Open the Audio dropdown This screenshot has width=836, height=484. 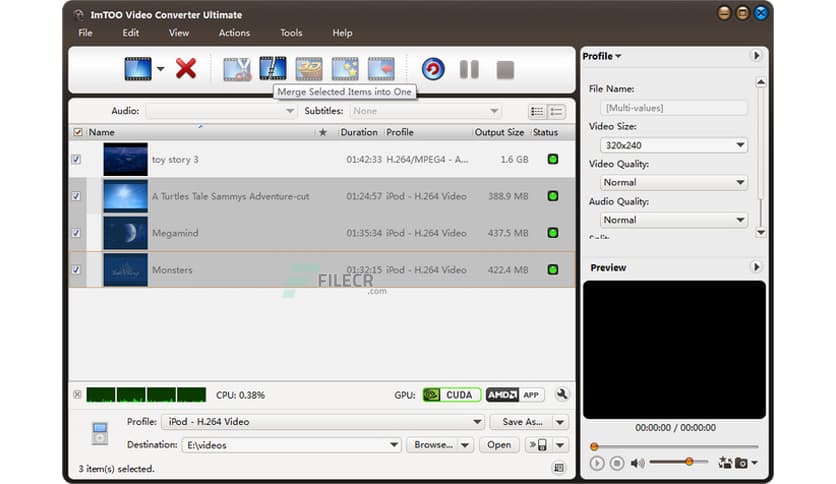pos(222,111)
